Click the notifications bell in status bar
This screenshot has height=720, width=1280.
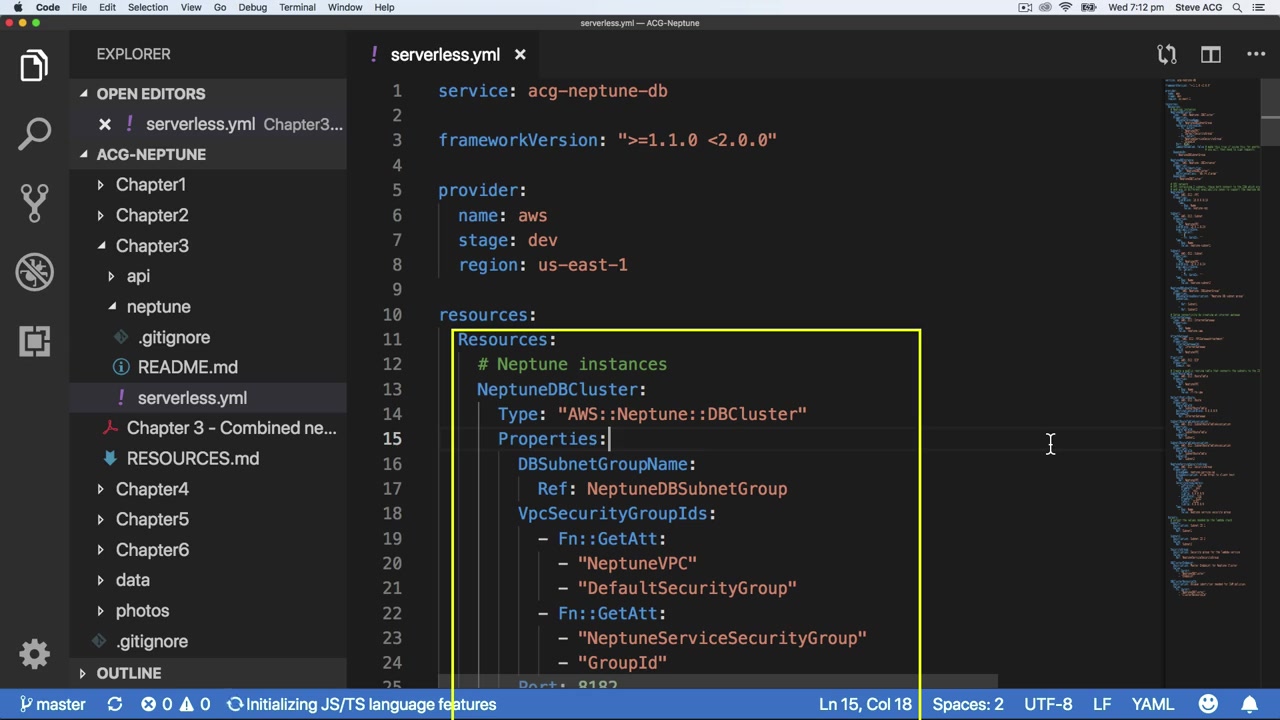click(1250, 704)
